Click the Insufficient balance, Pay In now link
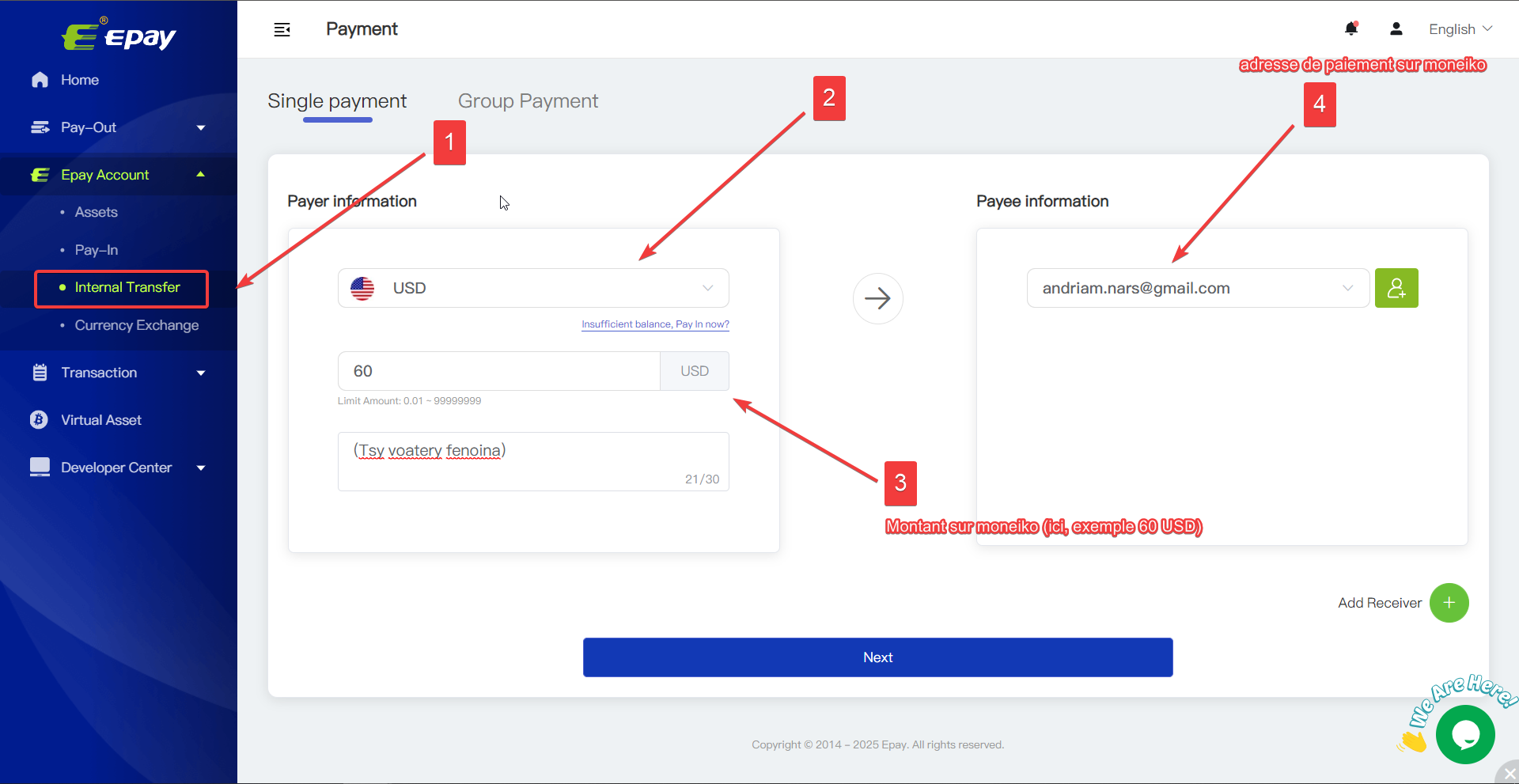1519x784 pixels. (x=655, y=324)
